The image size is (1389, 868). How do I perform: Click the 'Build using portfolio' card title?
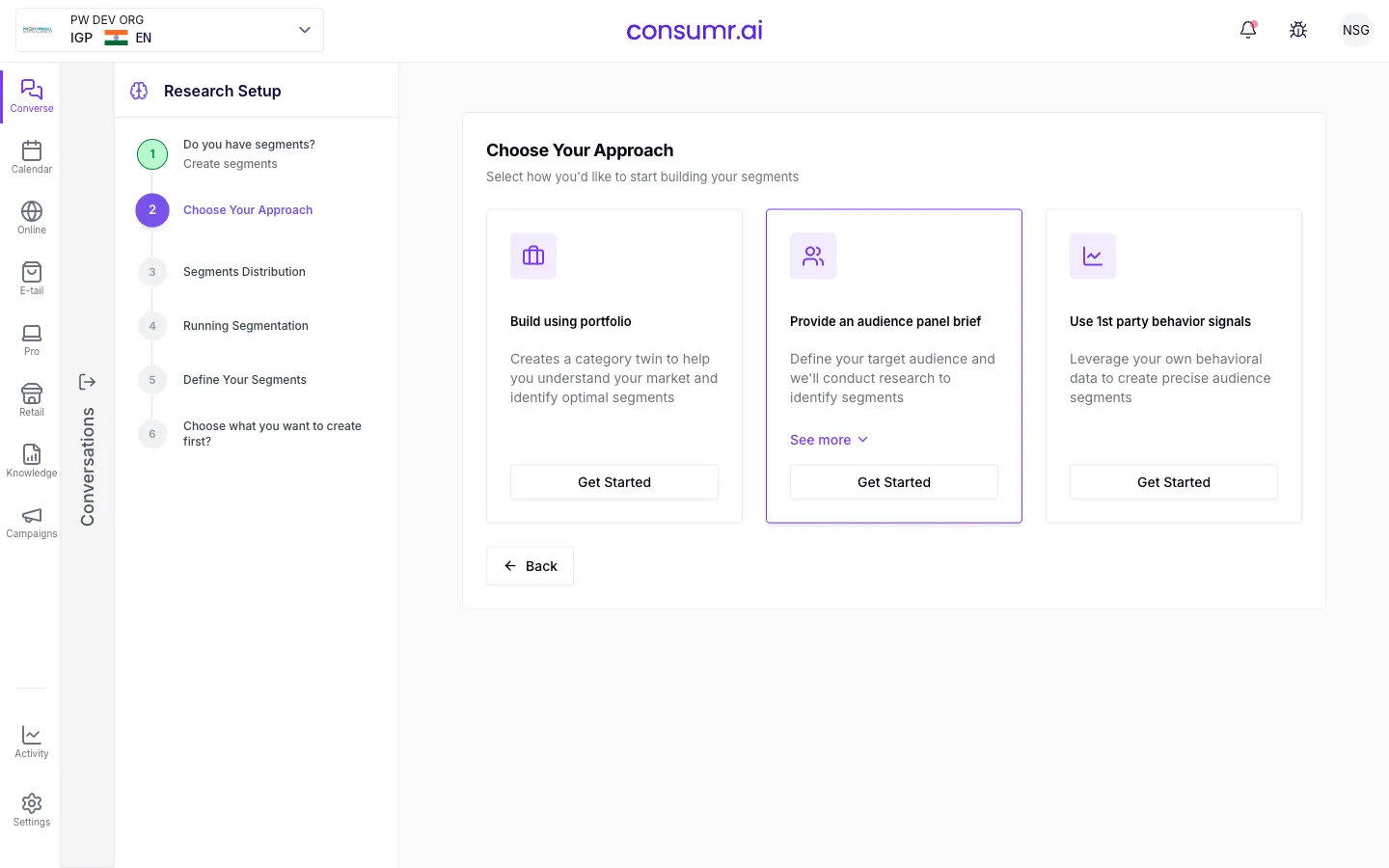[x=571, y=321]
